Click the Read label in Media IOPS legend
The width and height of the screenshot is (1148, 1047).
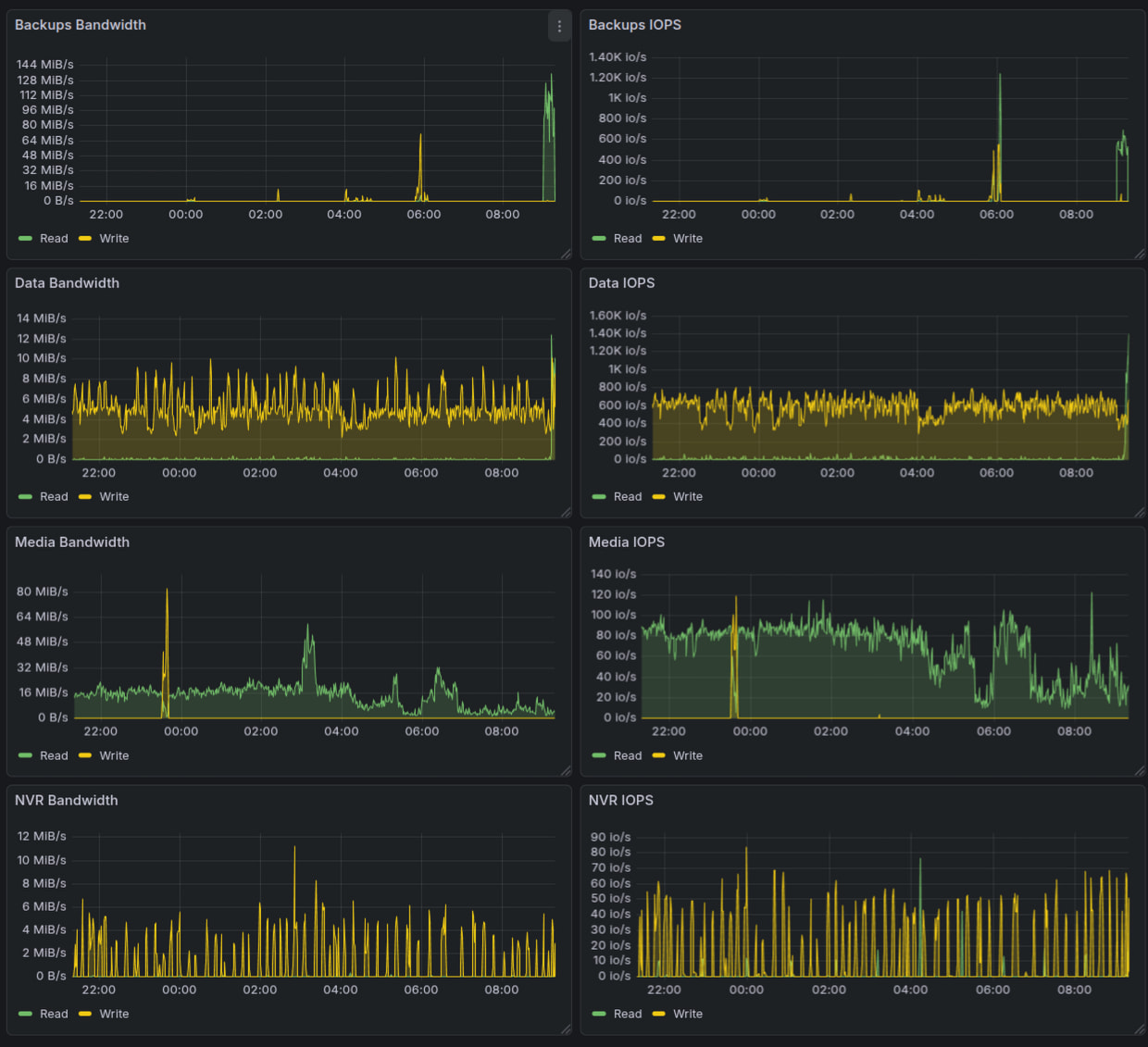[x=628, y=756]
